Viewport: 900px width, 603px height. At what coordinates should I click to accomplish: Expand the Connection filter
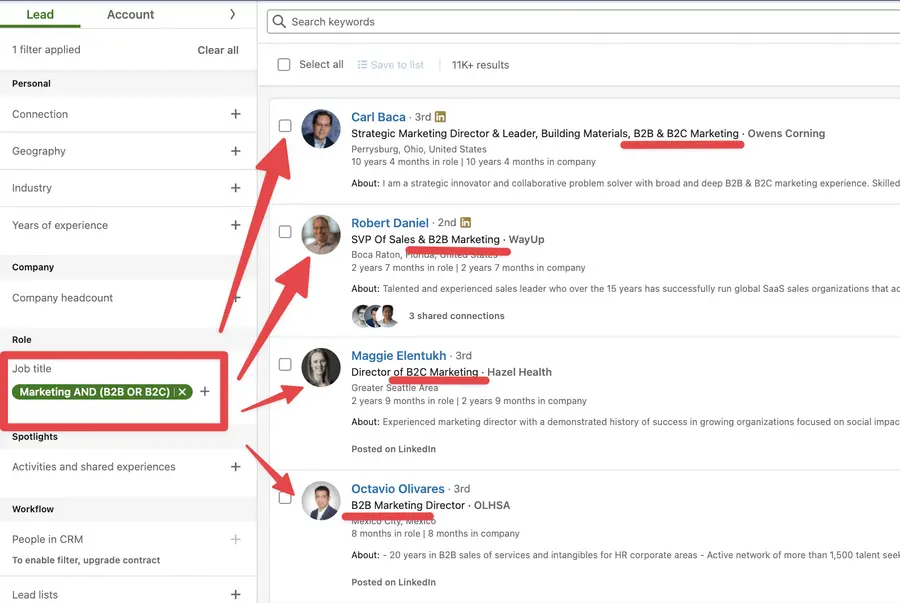(x=236, y=114)
